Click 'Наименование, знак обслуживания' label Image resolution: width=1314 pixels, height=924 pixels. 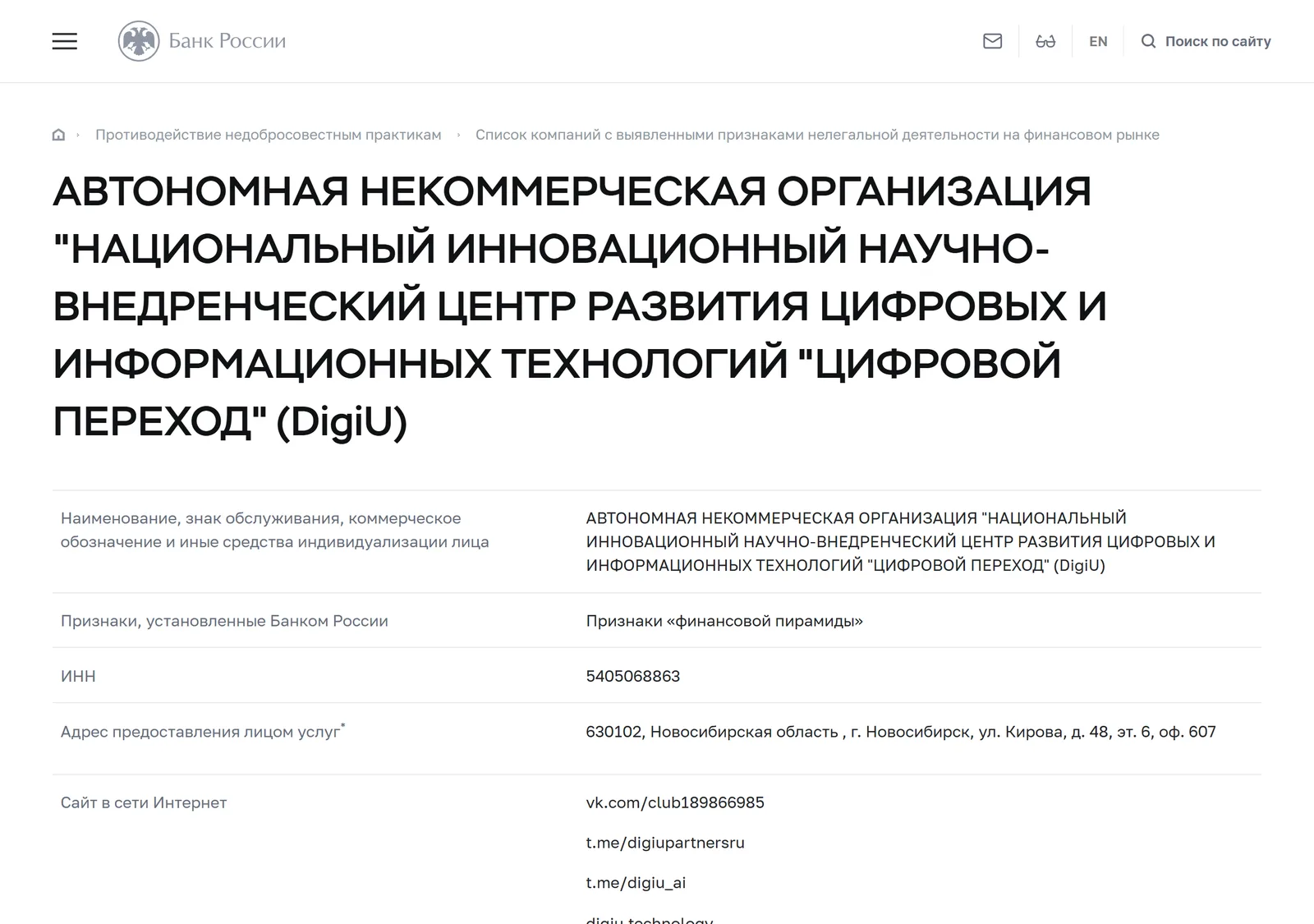(274, 530)
